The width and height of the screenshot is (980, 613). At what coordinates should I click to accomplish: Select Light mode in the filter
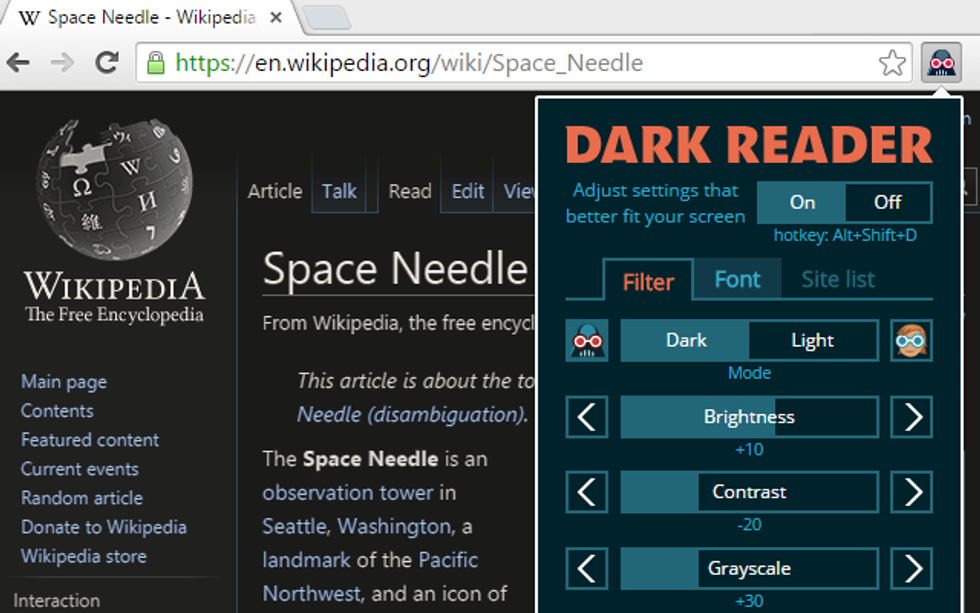(x=812, y=341)
